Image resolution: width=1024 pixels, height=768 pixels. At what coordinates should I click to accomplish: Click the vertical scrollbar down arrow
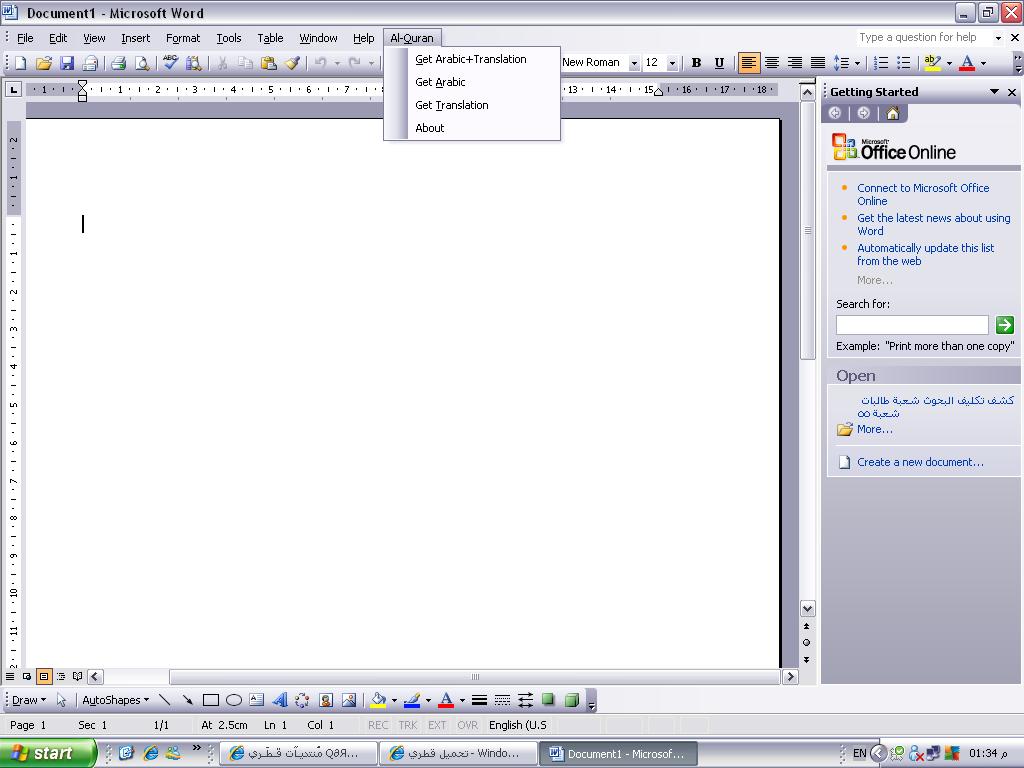click(807, 609)
